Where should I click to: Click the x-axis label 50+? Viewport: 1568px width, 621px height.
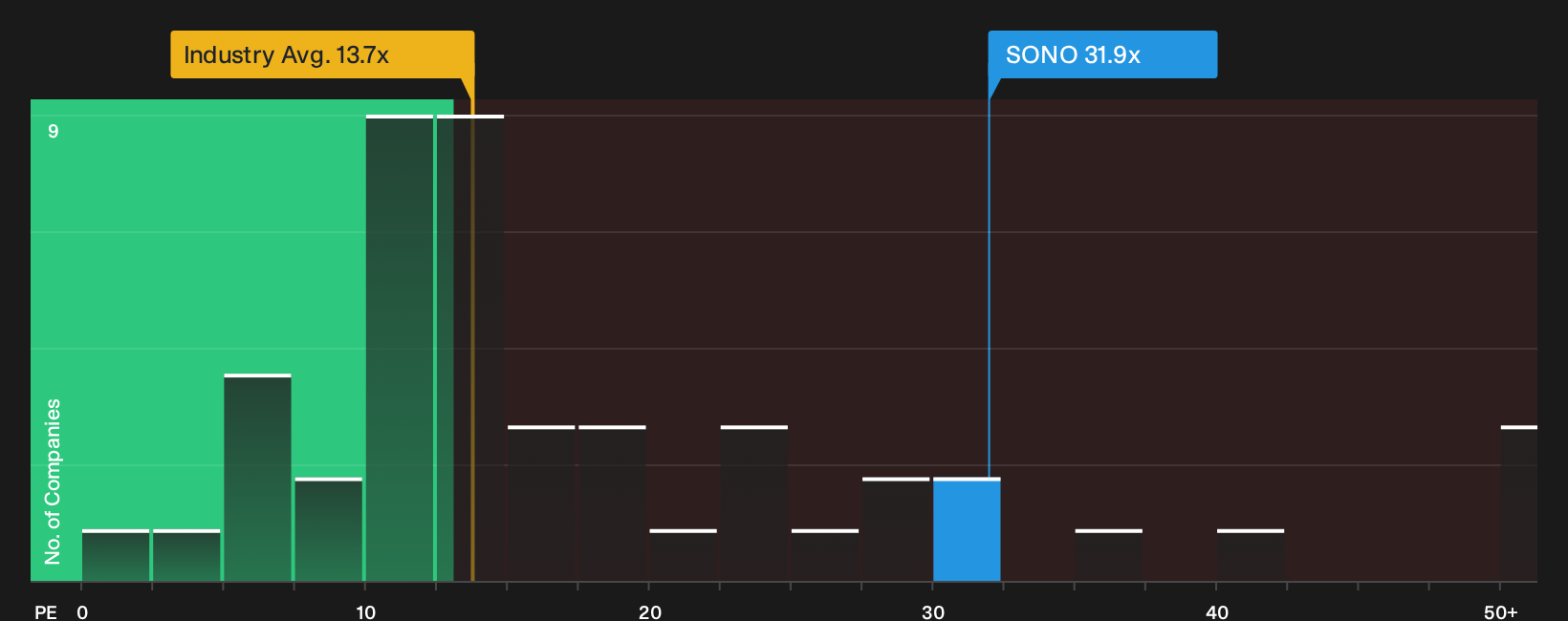pos(1501,612)
